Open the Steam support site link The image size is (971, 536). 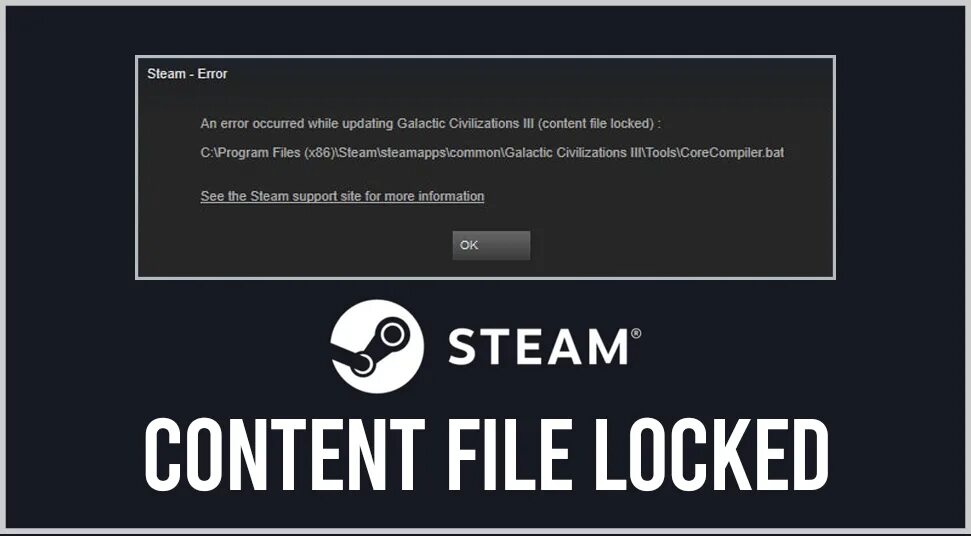click(342, 196)
